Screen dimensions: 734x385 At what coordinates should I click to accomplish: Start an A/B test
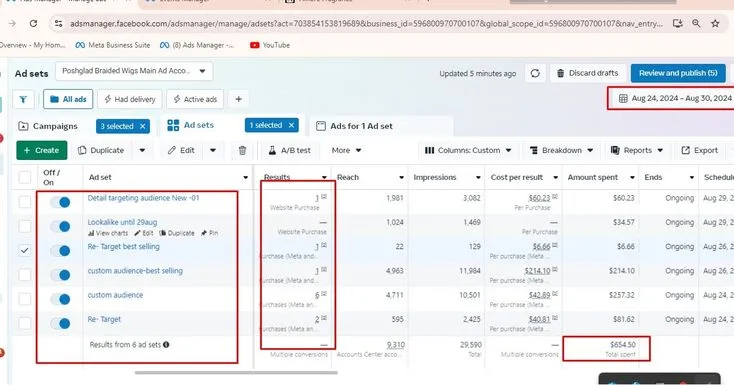(289, 150)
